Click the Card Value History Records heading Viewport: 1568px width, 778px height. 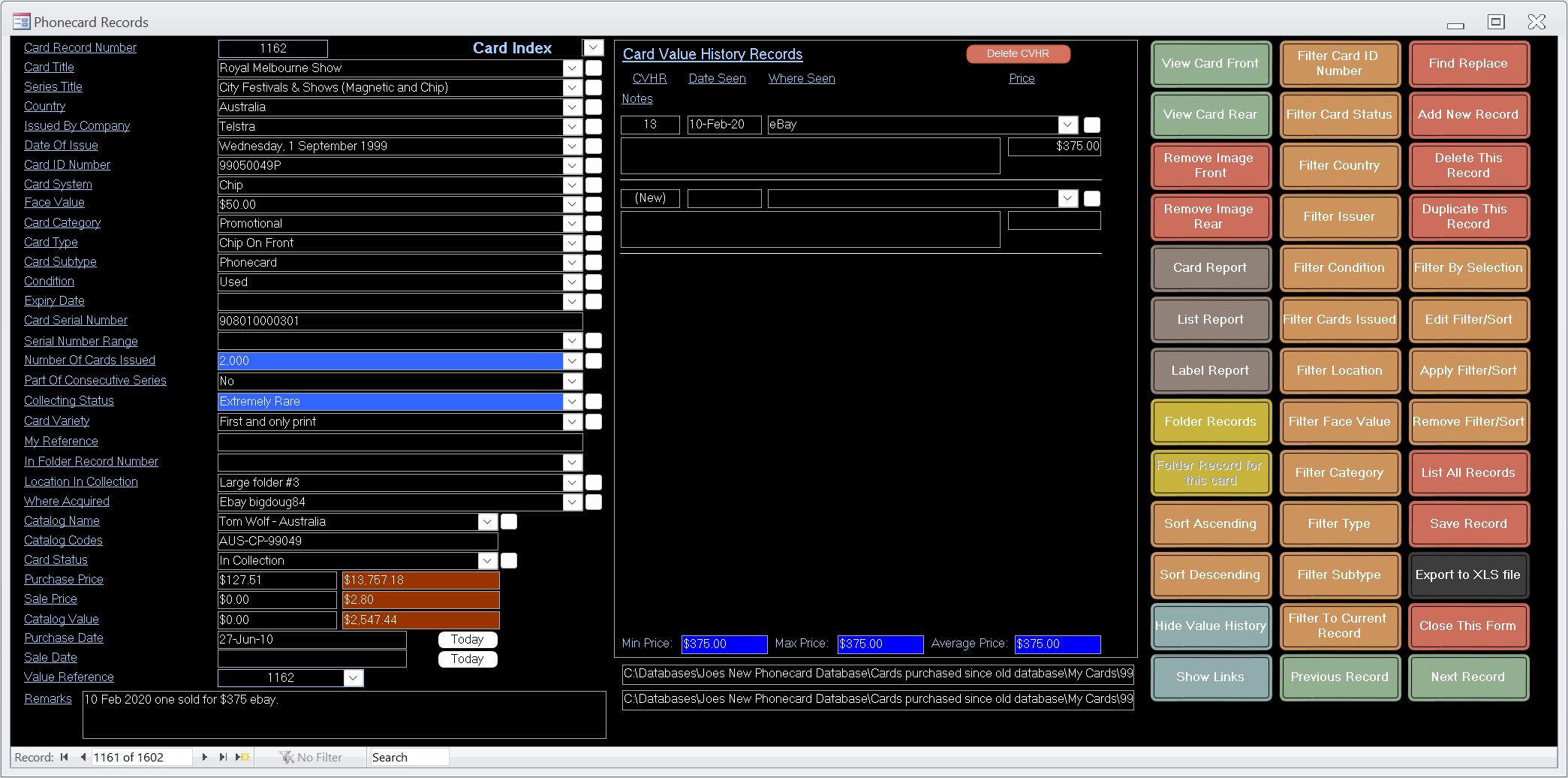[712, 54]
